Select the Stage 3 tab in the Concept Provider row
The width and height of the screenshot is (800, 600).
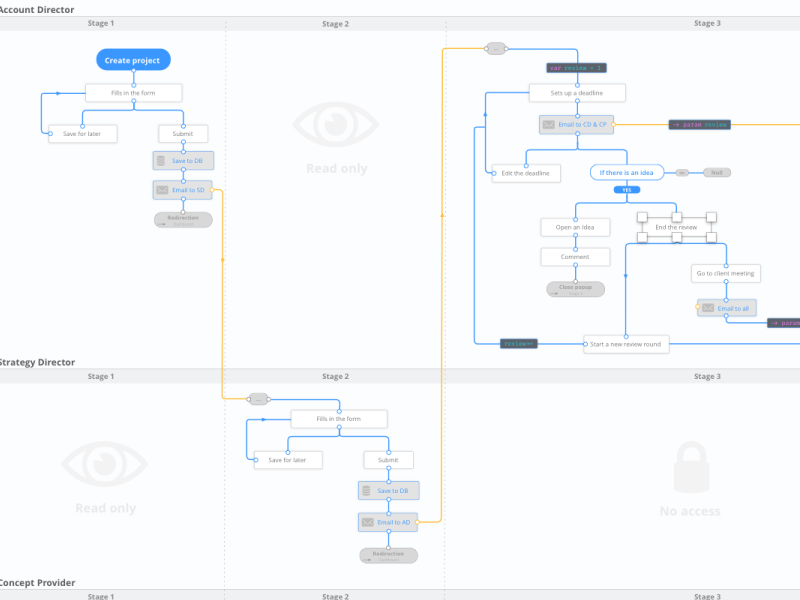[708, 595]
